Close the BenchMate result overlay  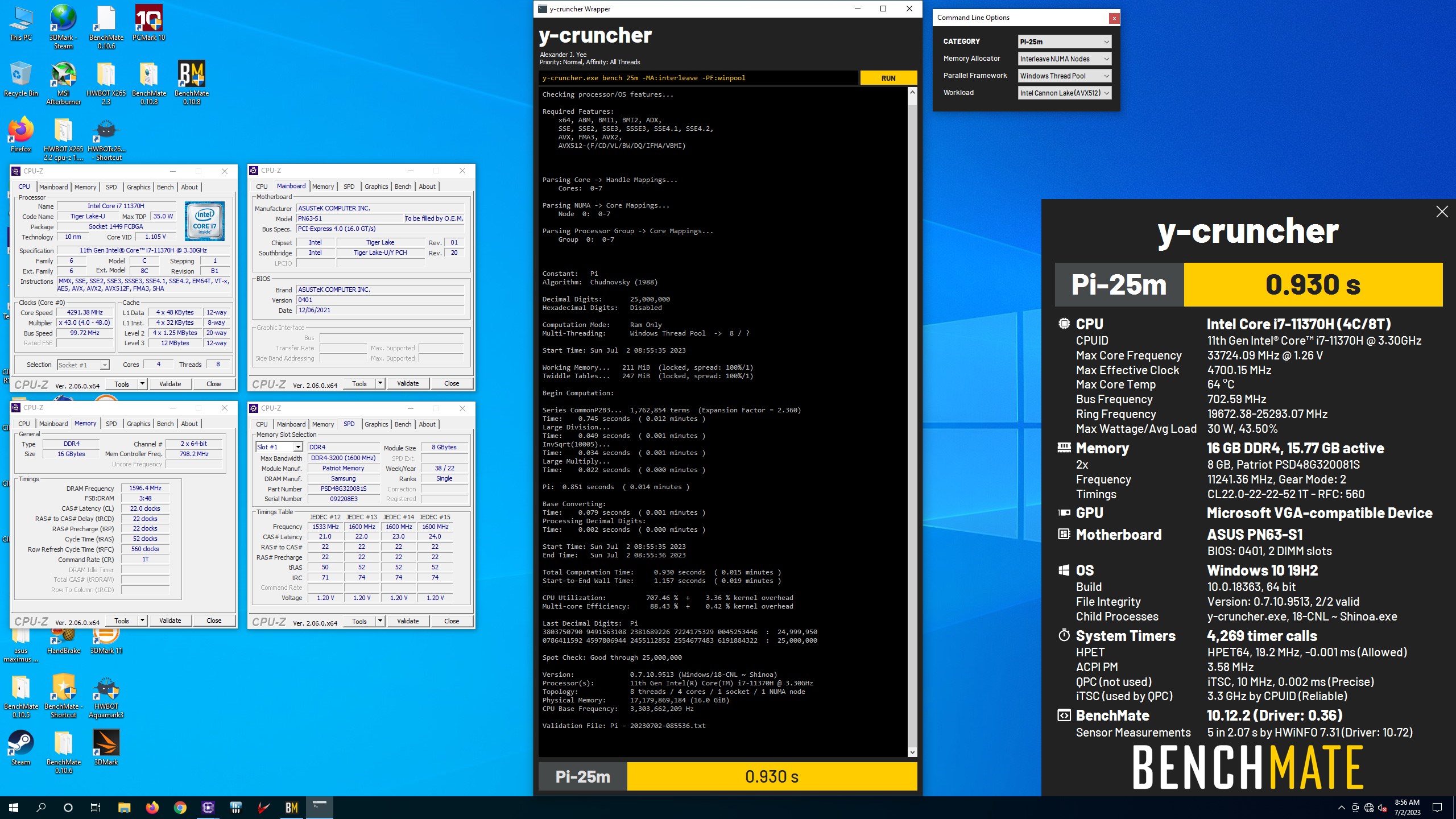click(x=1442, y=212)
